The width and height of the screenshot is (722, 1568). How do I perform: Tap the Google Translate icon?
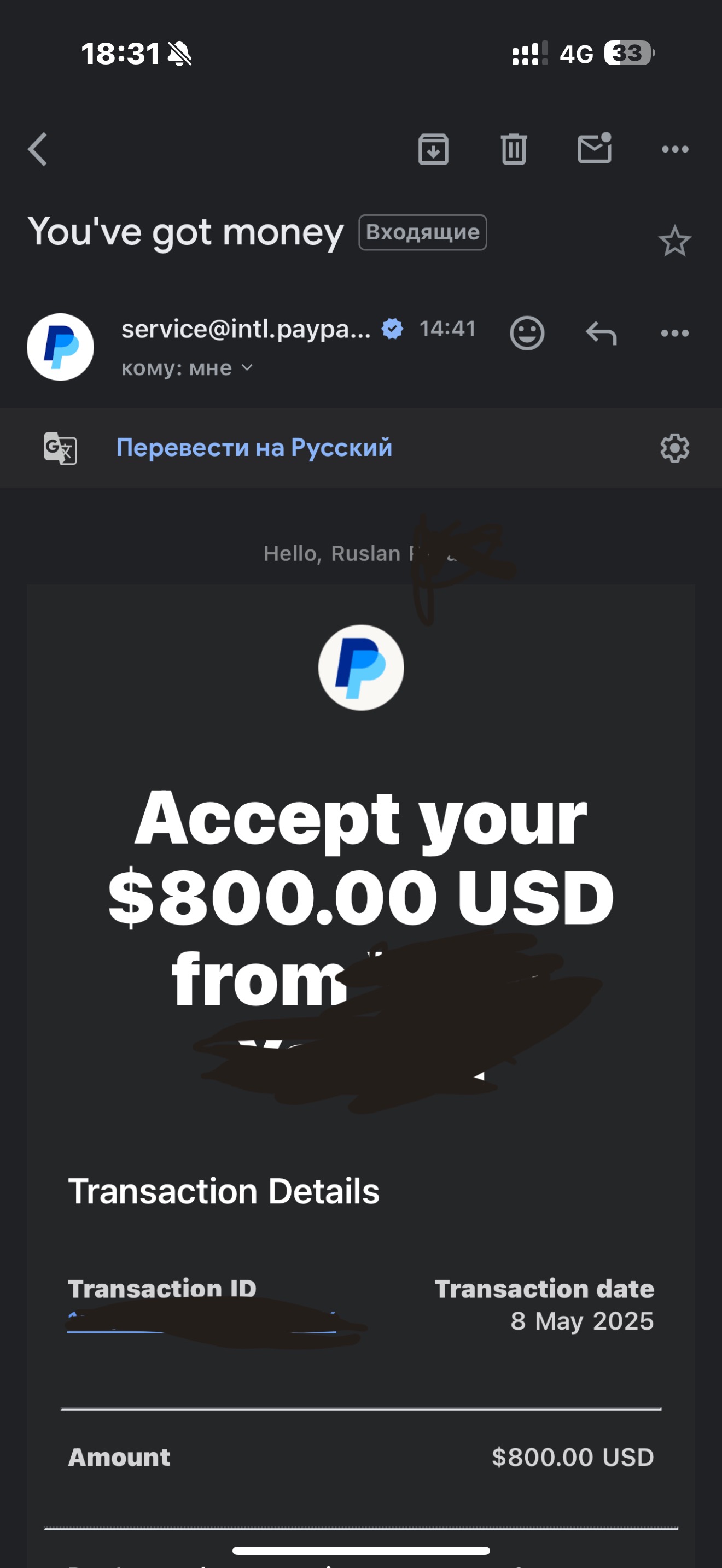[x=60, y=448]
